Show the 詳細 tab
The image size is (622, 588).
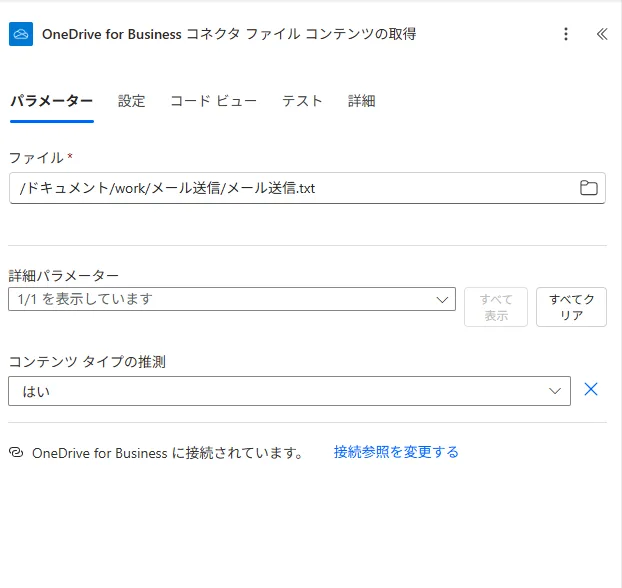361,101
